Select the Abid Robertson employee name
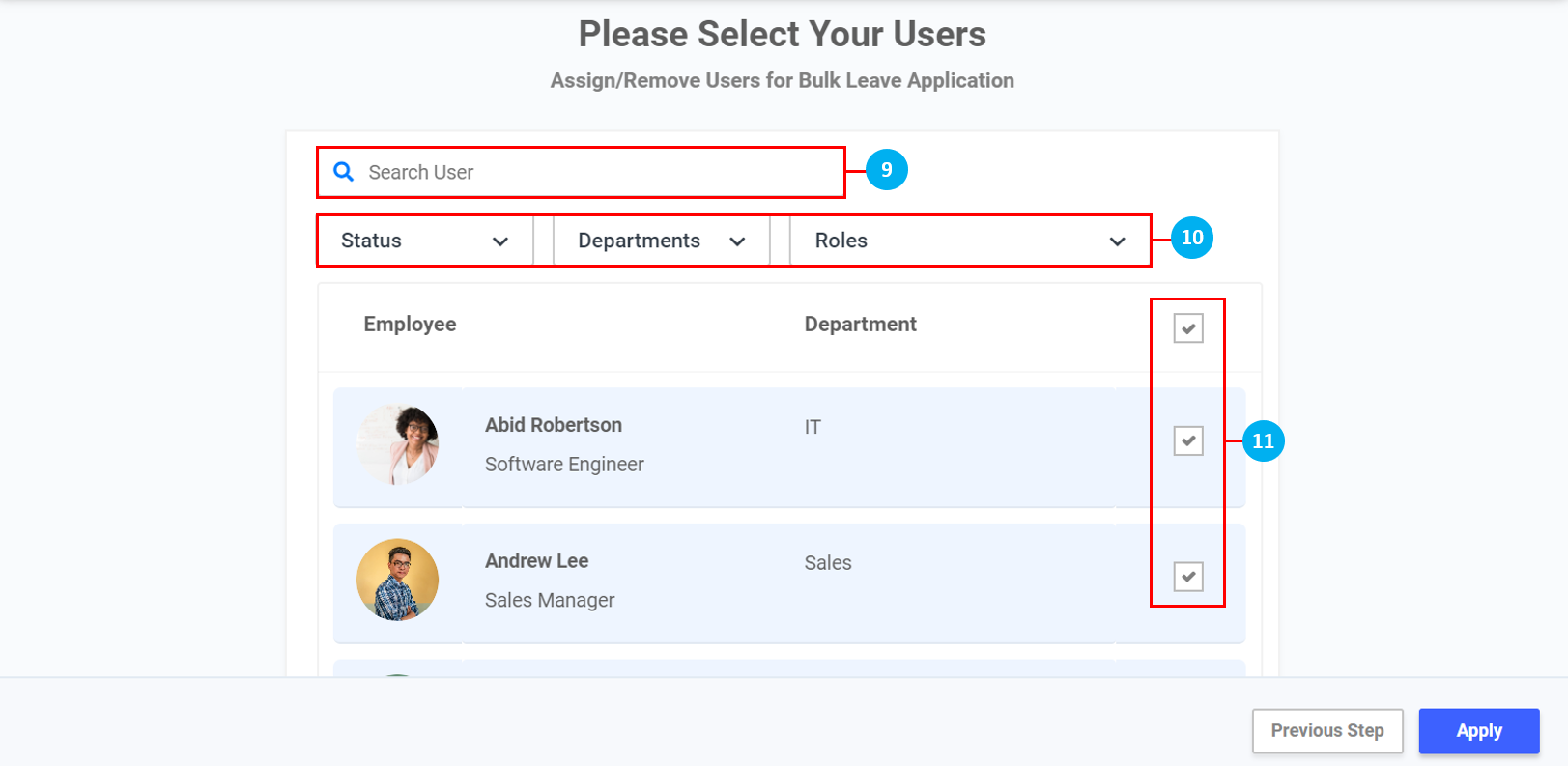 pyautogui.click(x=553, y=425)
